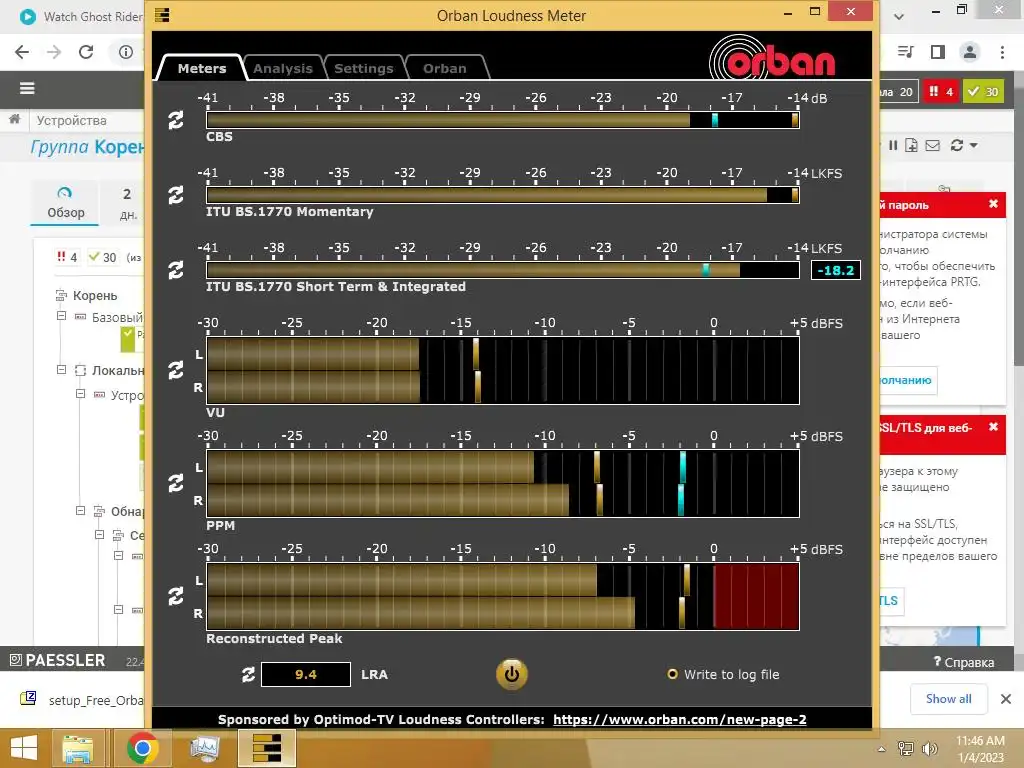The width and height of the screenshot is (1024, 768).
Task: Open Chrome's three-dot menu
Action: pos(1002,52)
